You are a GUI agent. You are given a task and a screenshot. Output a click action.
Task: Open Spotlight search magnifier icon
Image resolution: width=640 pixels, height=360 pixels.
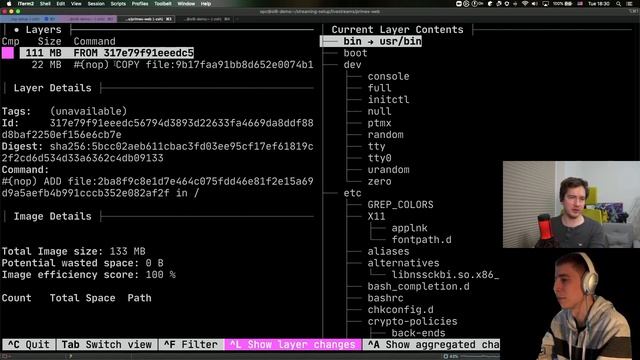point(619,4)
